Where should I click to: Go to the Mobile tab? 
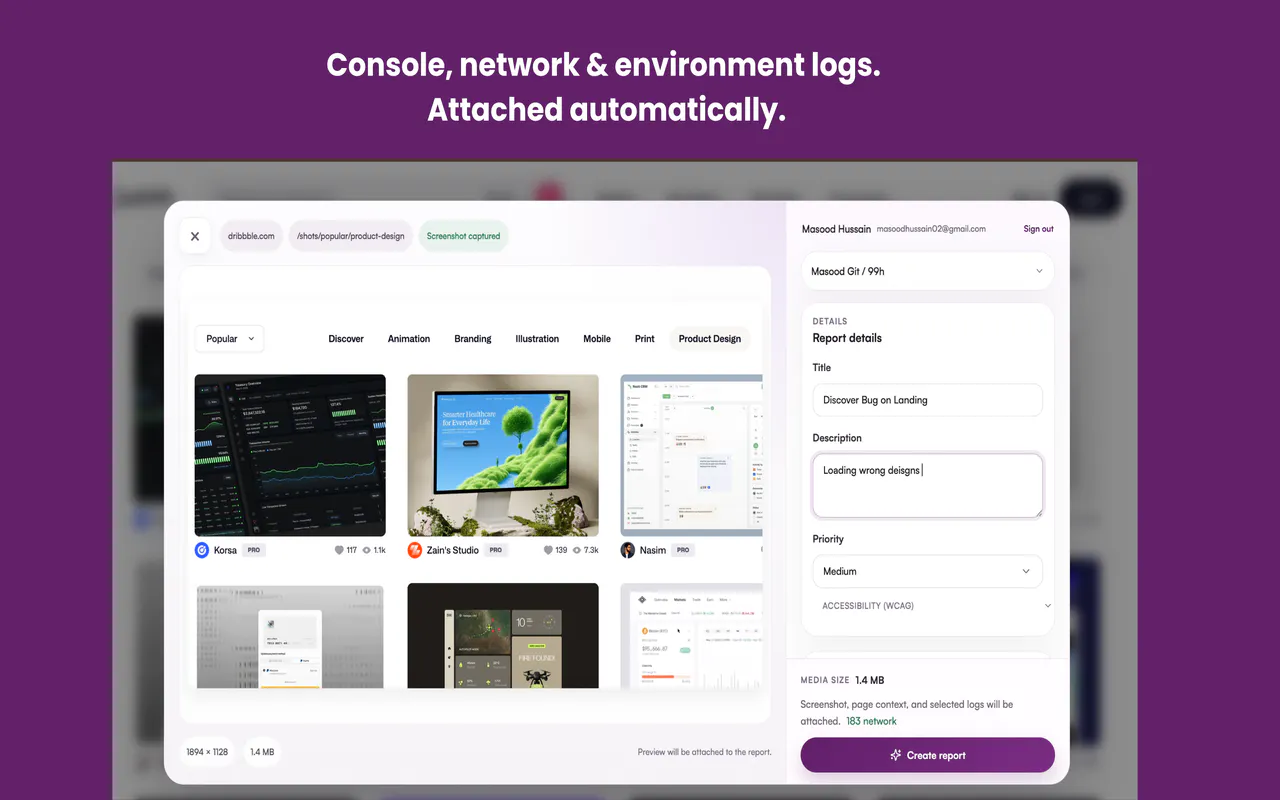[x=597, y=339]
